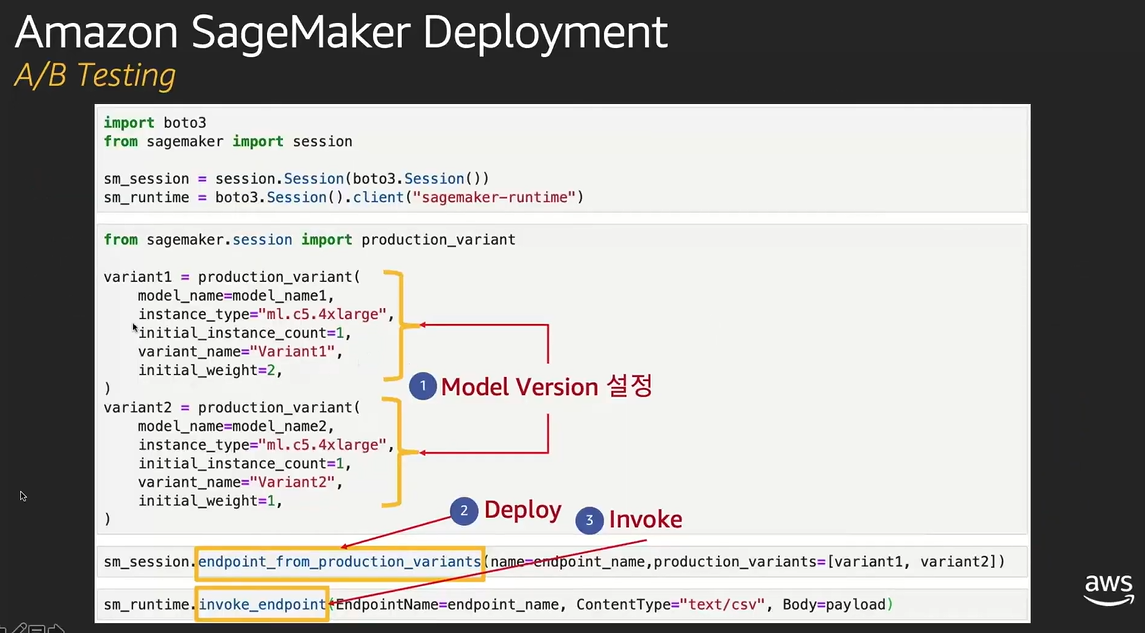1145x633 pixels.
Task: Click the "Model Version 설정" label
Action: (x=546, y=387)
